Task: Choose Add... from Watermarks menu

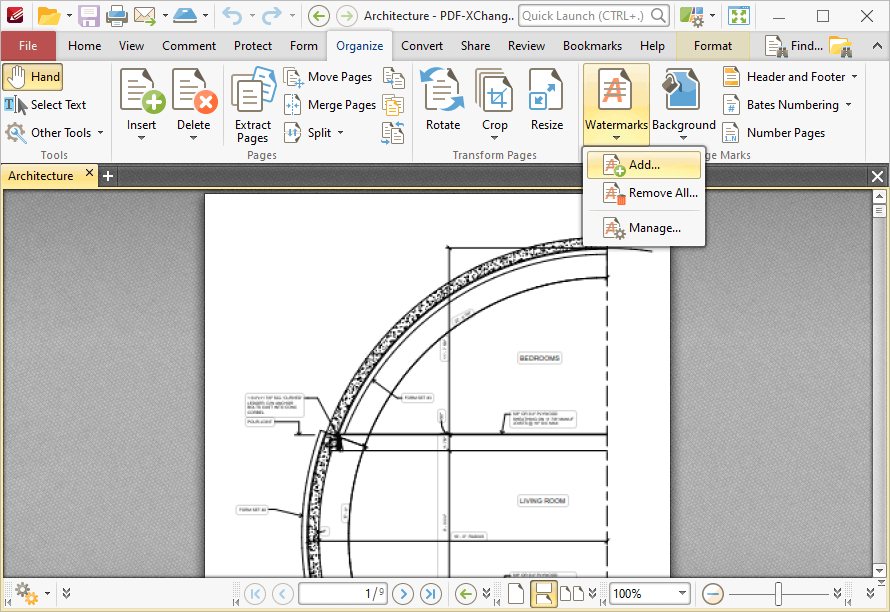Action: (643, 165)
